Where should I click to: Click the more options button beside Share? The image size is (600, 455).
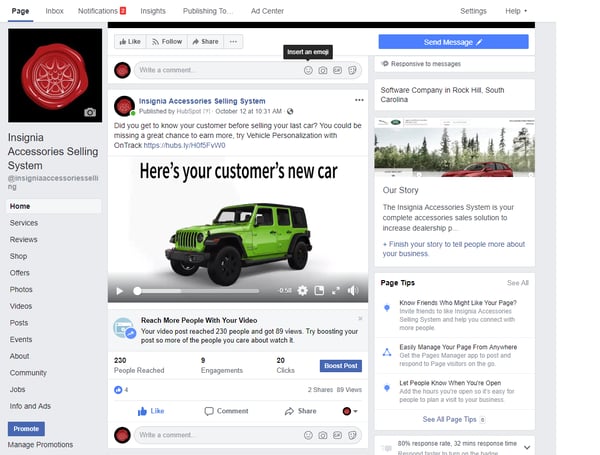[233, 42]
